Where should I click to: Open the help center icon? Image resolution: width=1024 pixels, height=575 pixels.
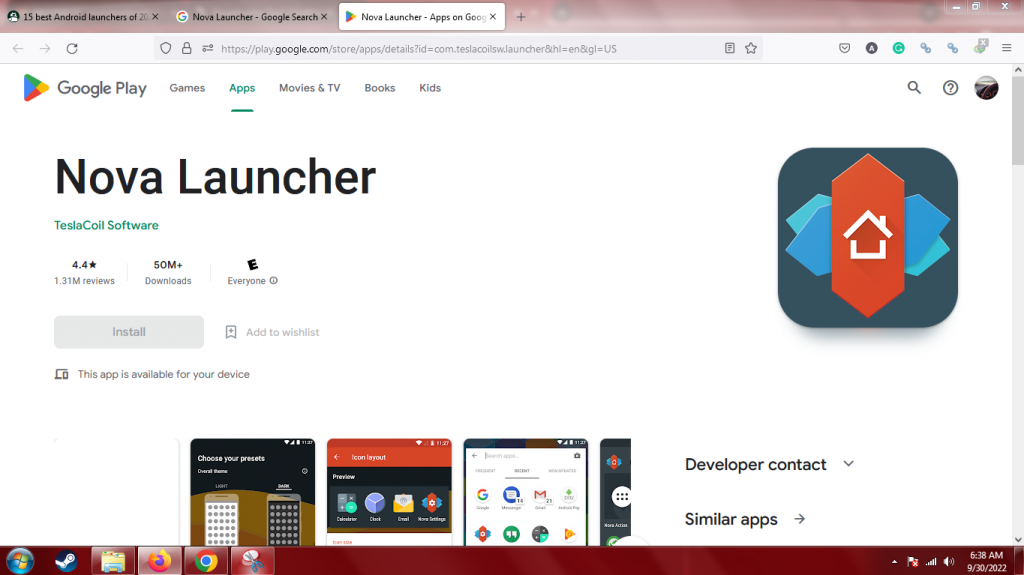[950, 88]
